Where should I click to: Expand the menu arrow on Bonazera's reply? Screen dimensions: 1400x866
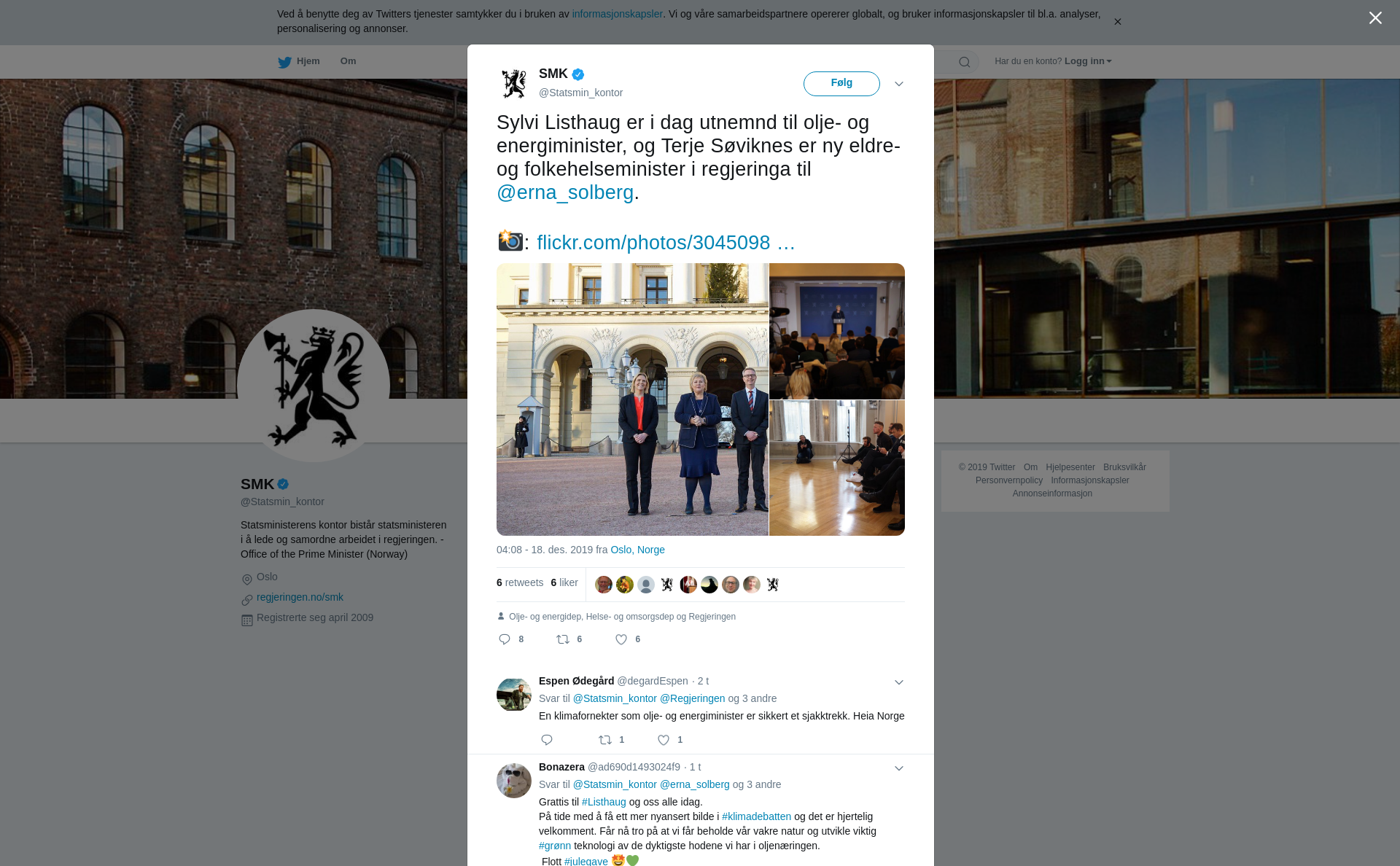tap(899, 768)
